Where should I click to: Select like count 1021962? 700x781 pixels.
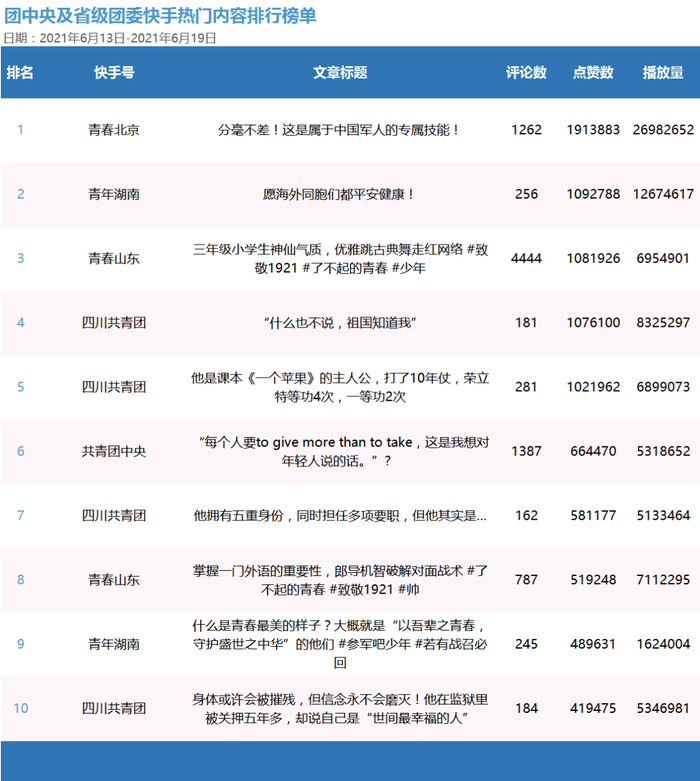(593, 387)
